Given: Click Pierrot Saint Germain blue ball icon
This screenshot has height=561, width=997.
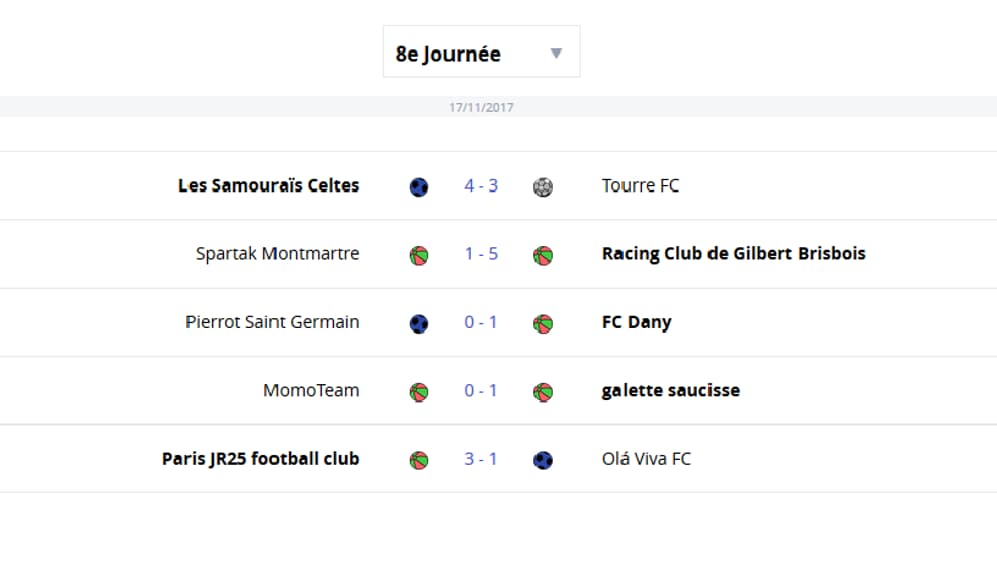Looking at the screenshot, I should tap(419, 324).
